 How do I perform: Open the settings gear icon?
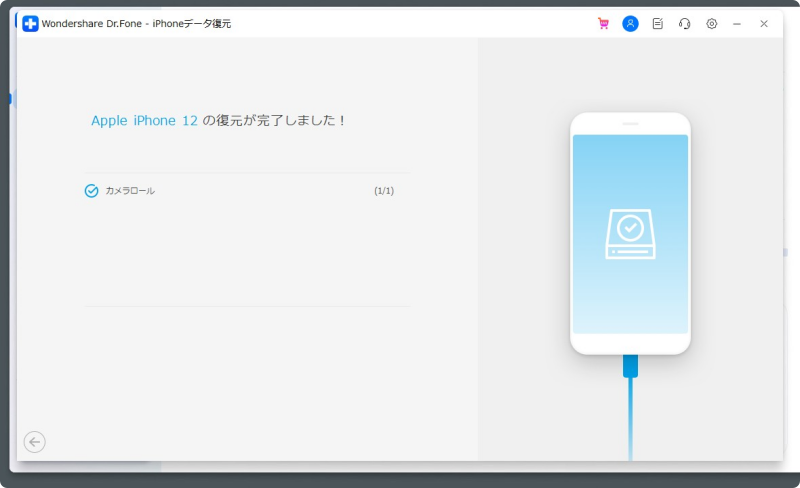[x=712, y=23]
